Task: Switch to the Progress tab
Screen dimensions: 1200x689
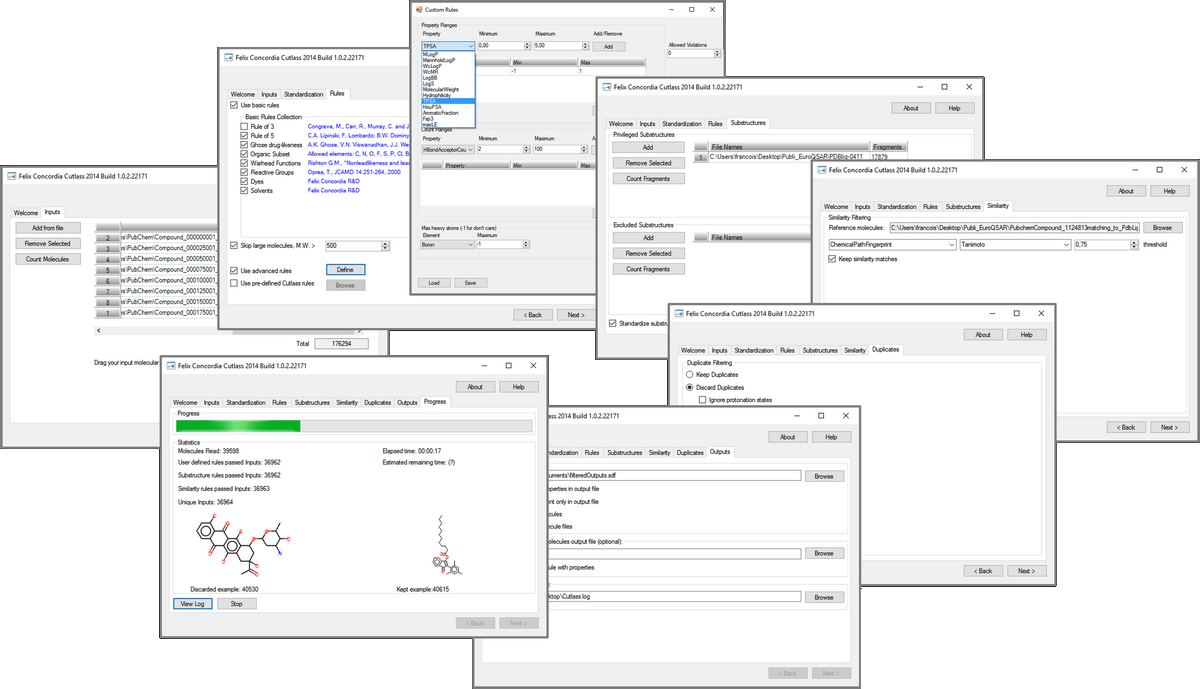Action: coord(435,402)
